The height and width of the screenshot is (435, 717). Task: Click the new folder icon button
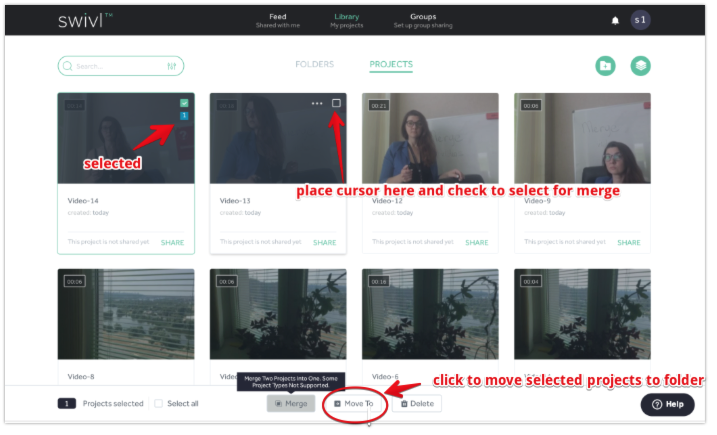(x=605, y=66)
